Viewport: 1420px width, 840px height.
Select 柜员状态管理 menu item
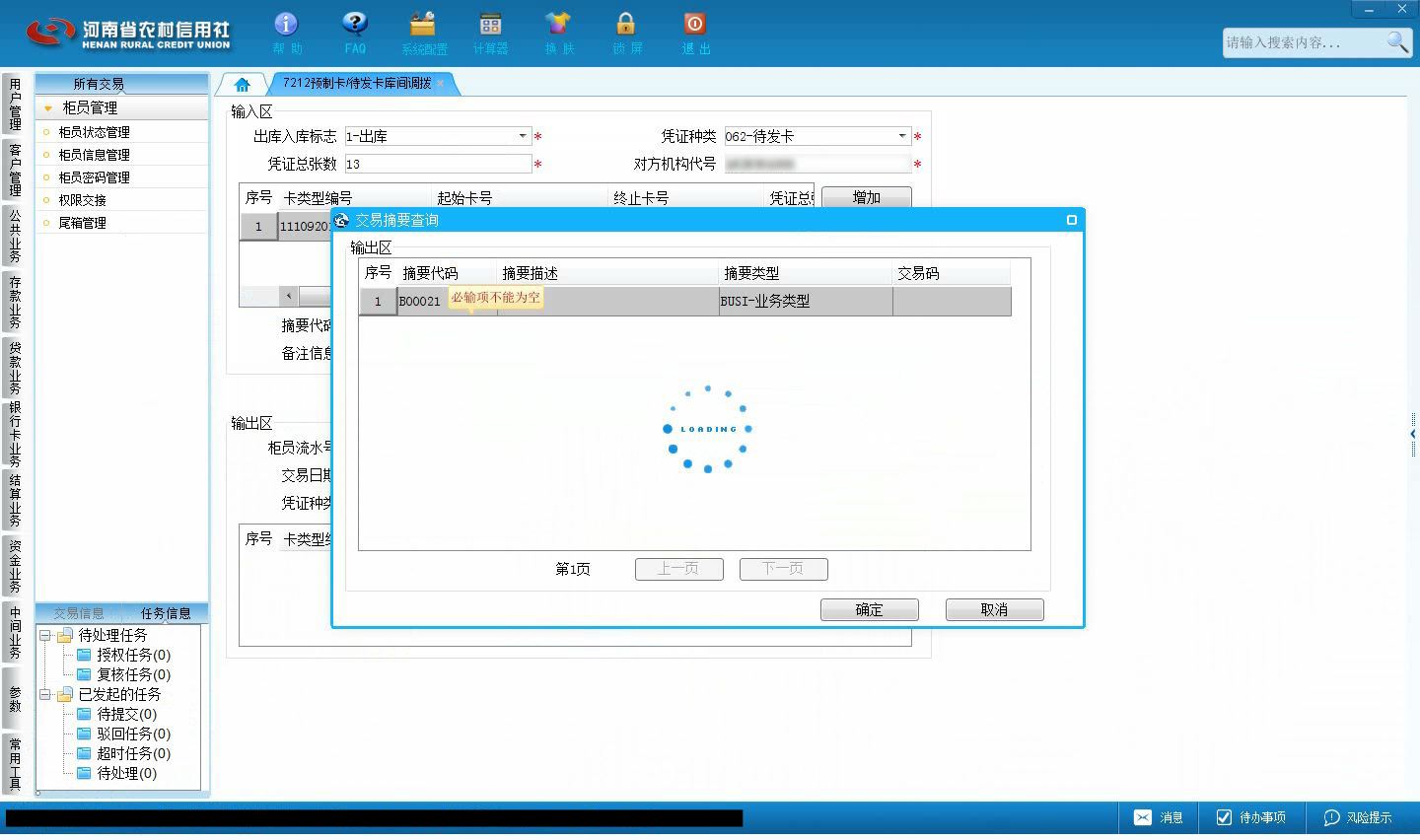point(94,132)
